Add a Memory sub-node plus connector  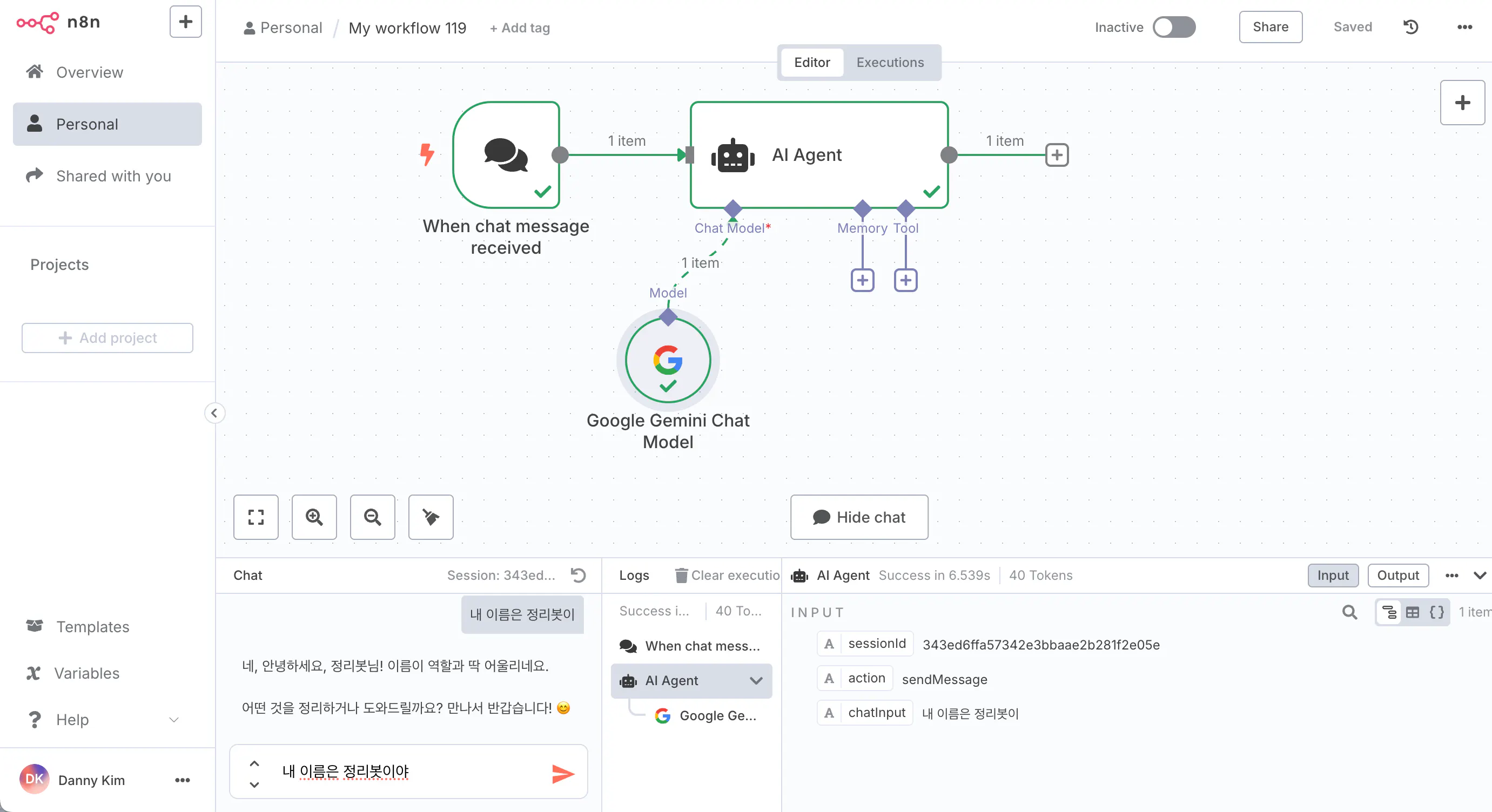863,281
